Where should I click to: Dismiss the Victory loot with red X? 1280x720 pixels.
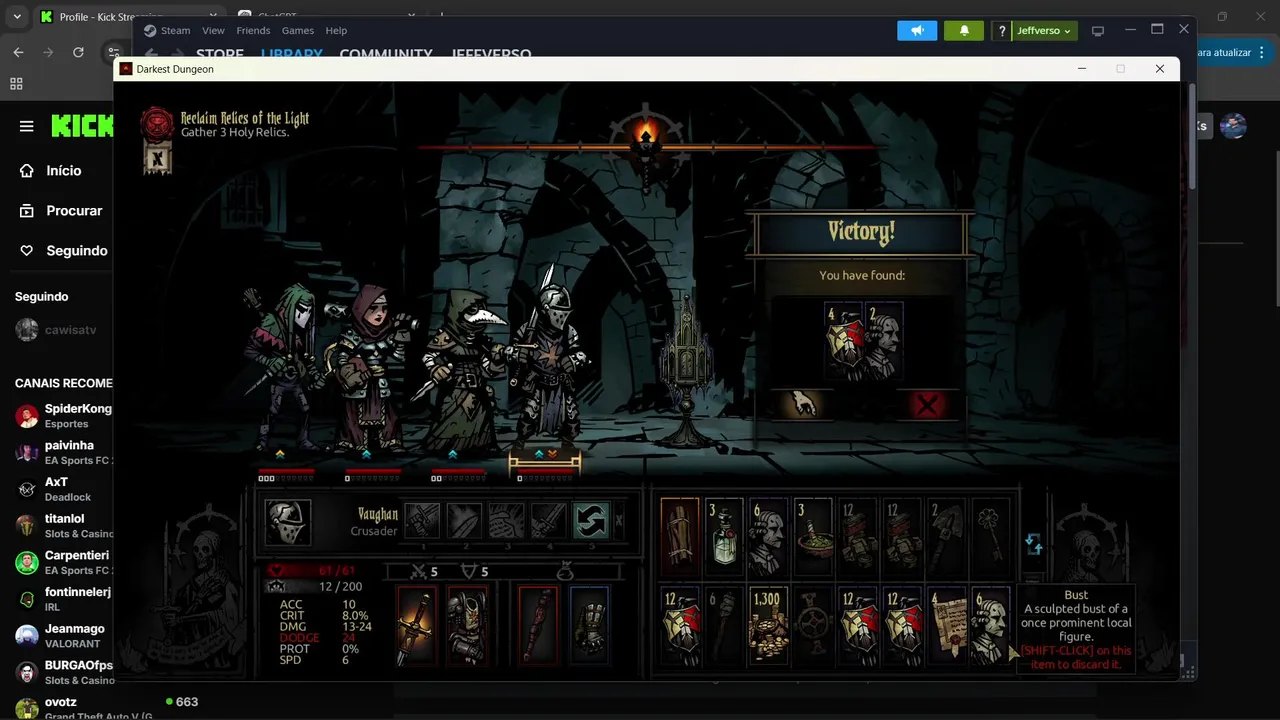tap(927, 404)
